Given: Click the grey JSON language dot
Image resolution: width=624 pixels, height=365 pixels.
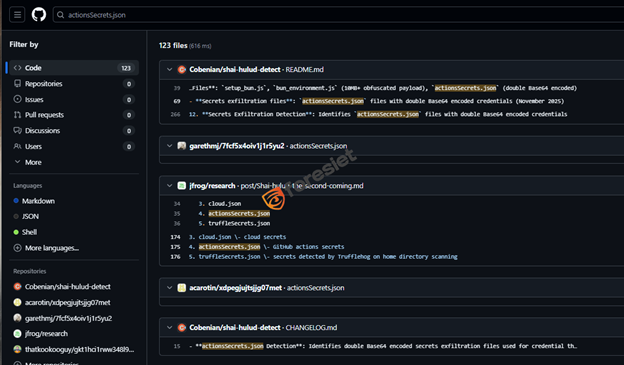Looking at the screenshot, I should point(16,217).
